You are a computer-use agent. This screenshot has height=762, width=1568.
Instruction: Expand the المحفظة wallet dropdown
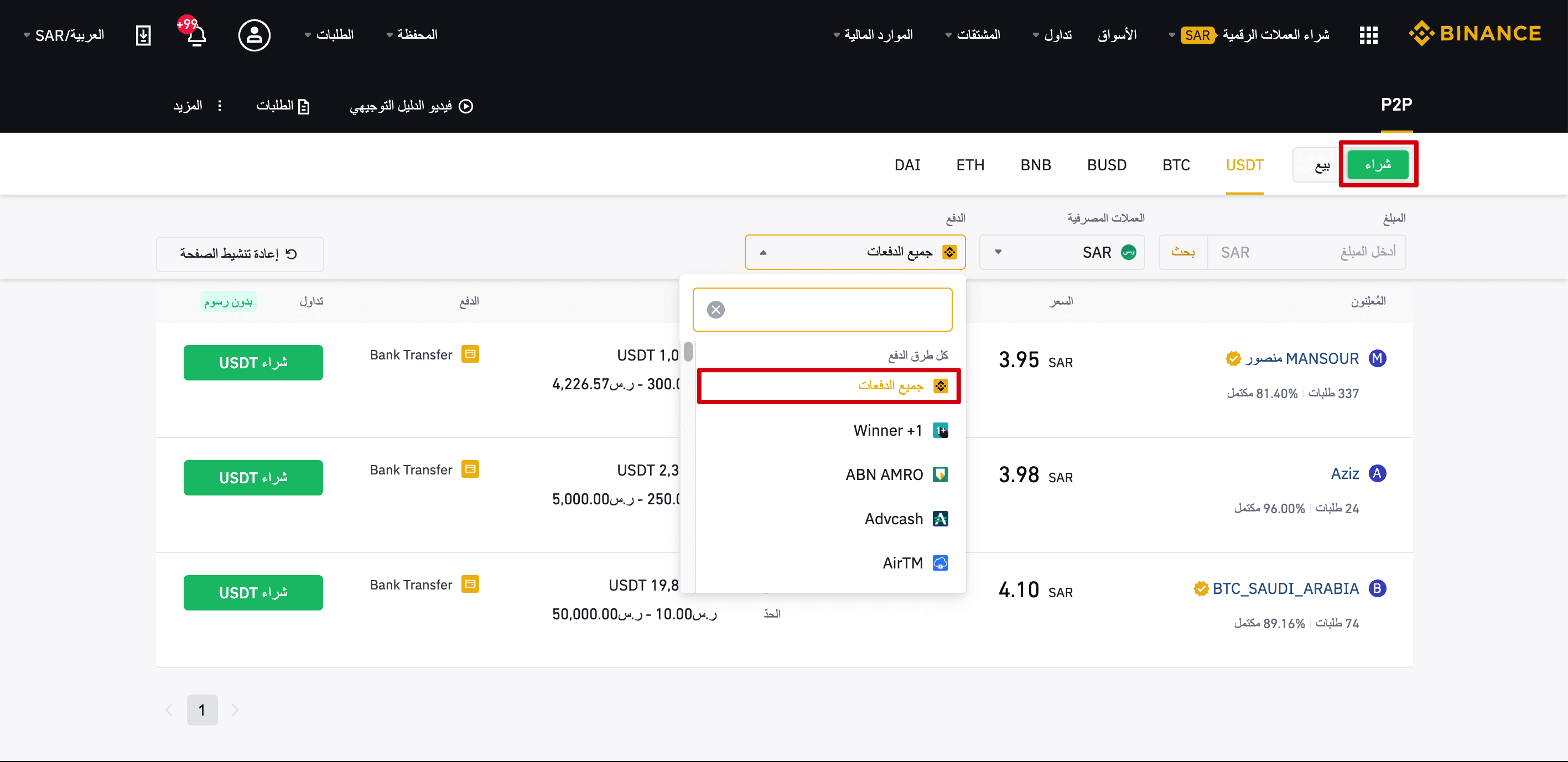412,35
